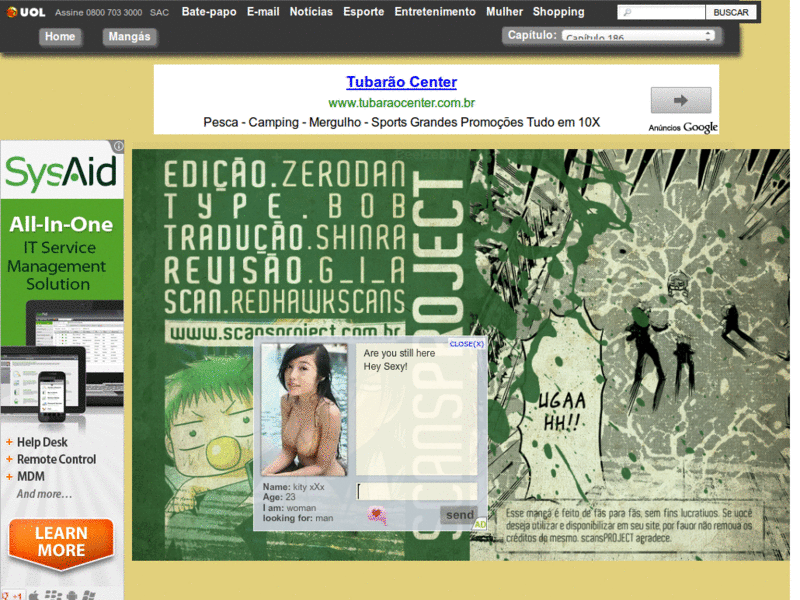Click the chat profile photo thumbnail
The image size is (800, 600).
point(305,410)
